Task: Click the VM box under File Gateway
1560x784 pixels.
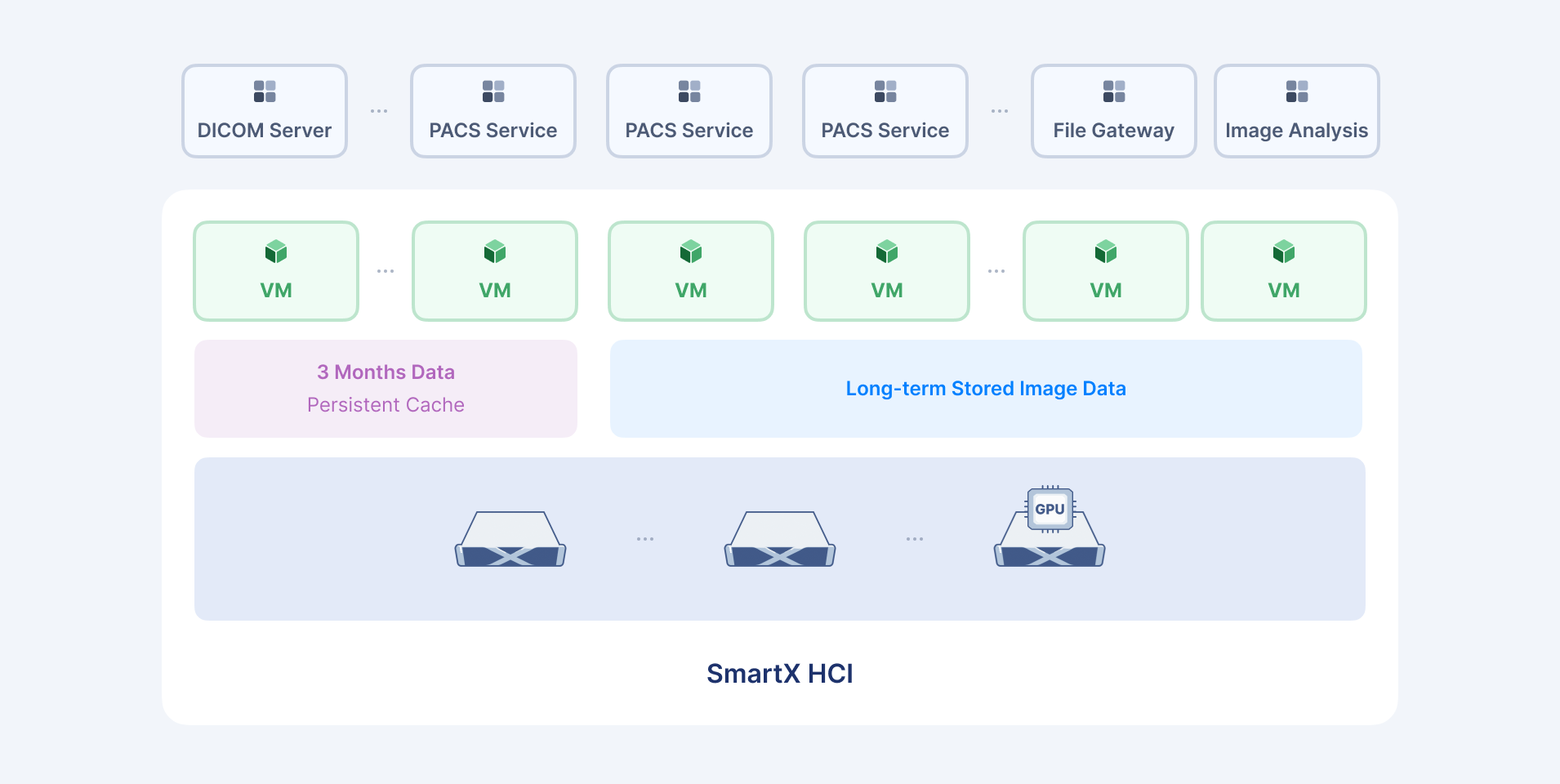Action: (1106, 272)
